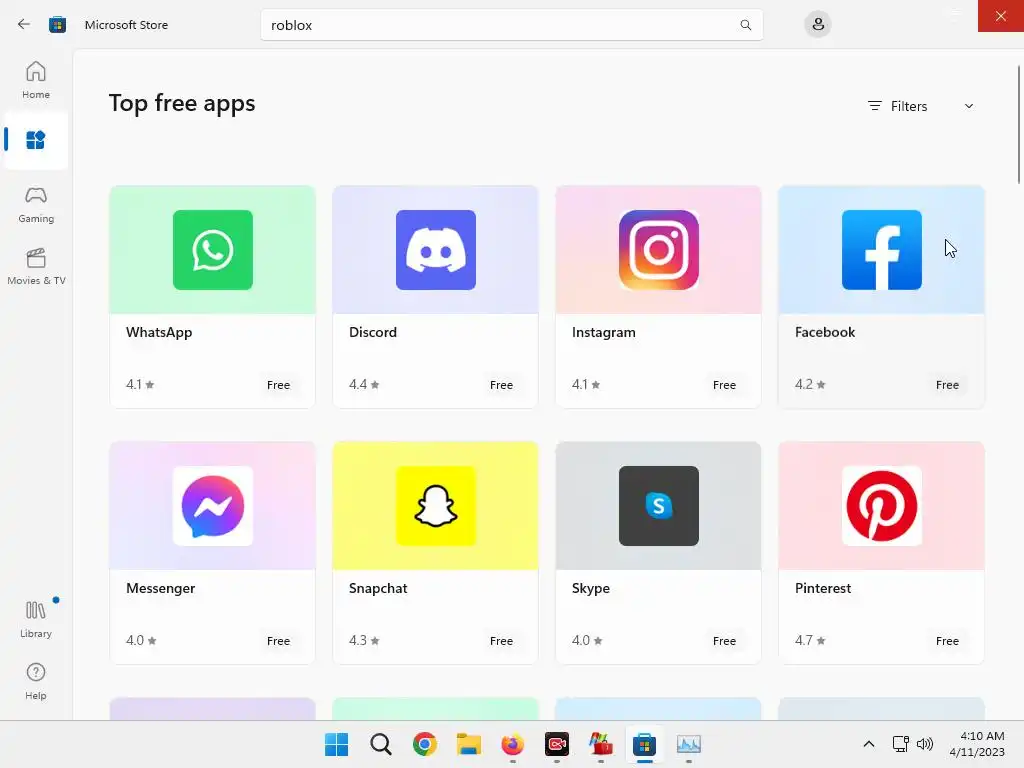The image size is (1024, 768).
Task: Click the 4.3 star rating on Snapchat
Action: click(x=364, y=640)
